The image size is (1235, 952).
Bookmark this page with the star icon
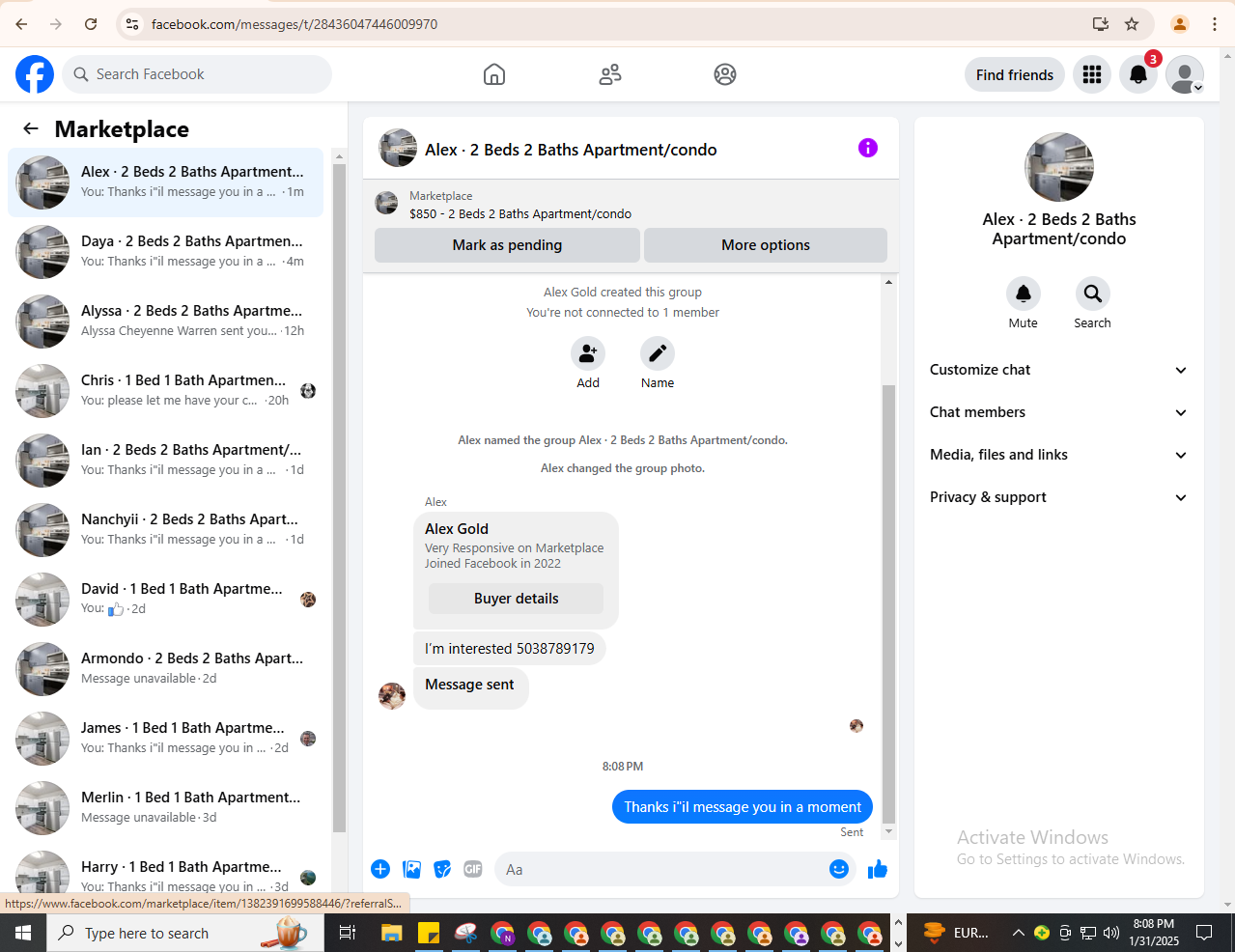pyautogui.click(x=1132, y=24)
